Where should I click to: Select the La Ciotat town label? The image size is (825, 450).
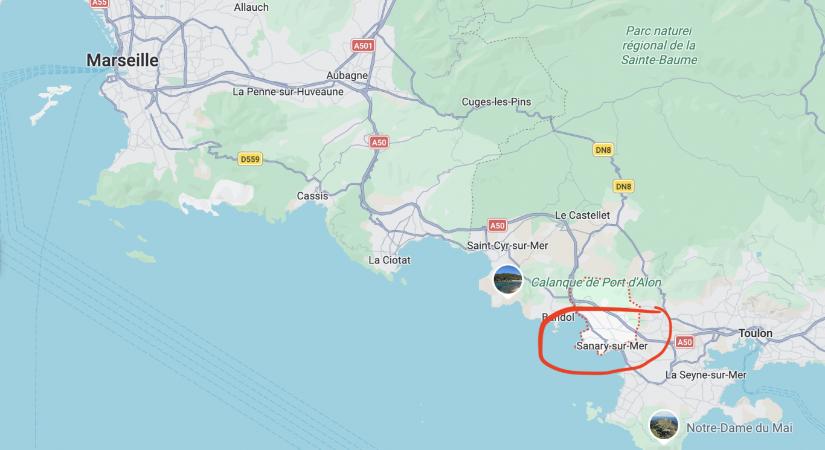[389, 260]
